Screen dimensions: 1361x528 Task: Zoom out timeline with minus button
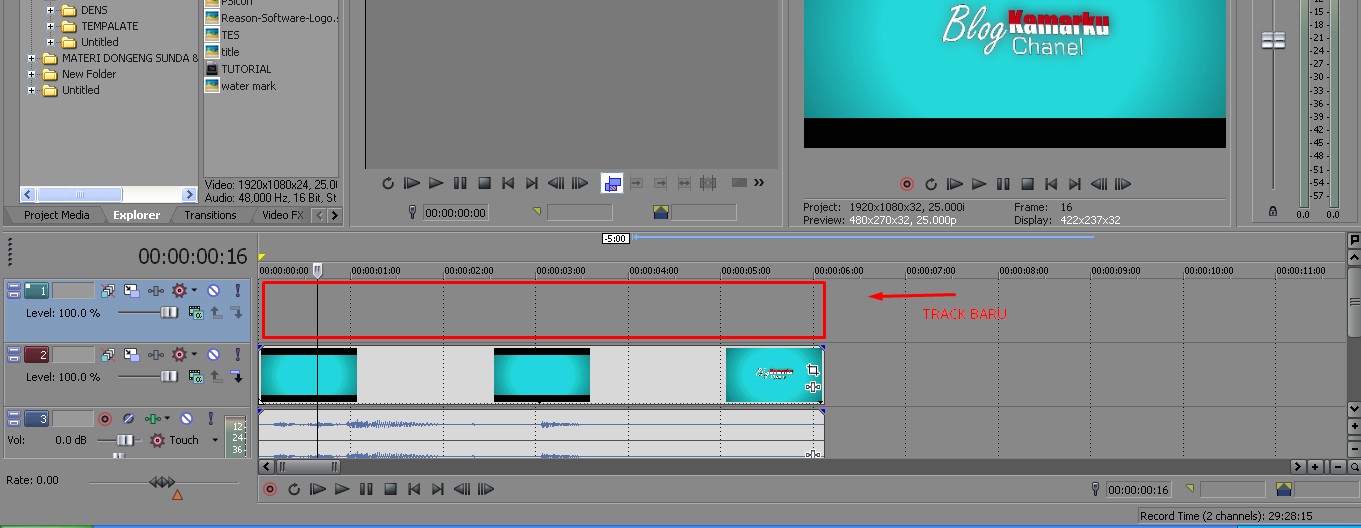(1338, 467)
